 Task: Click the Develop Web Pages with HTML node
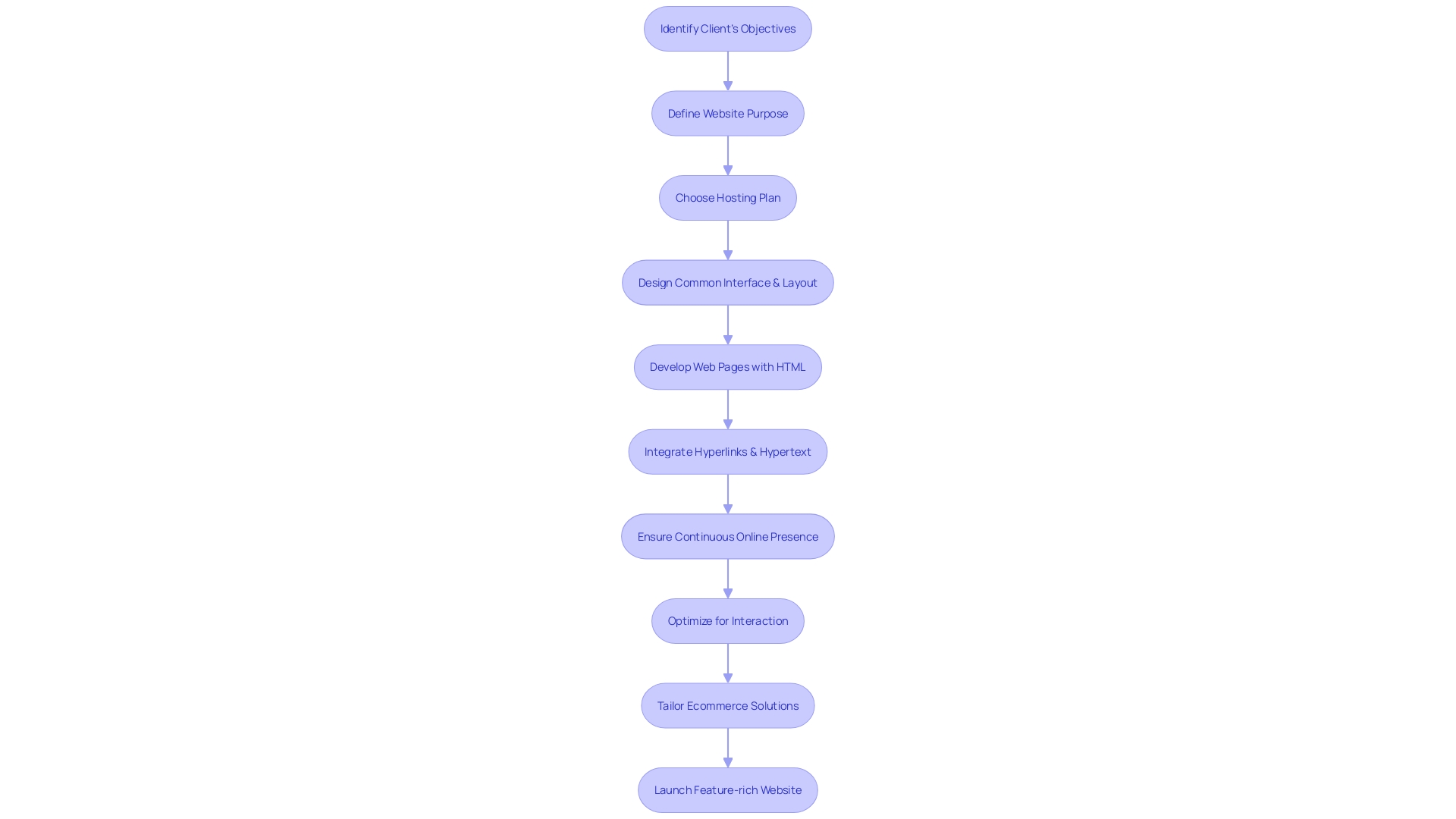[x=728, y=367]
